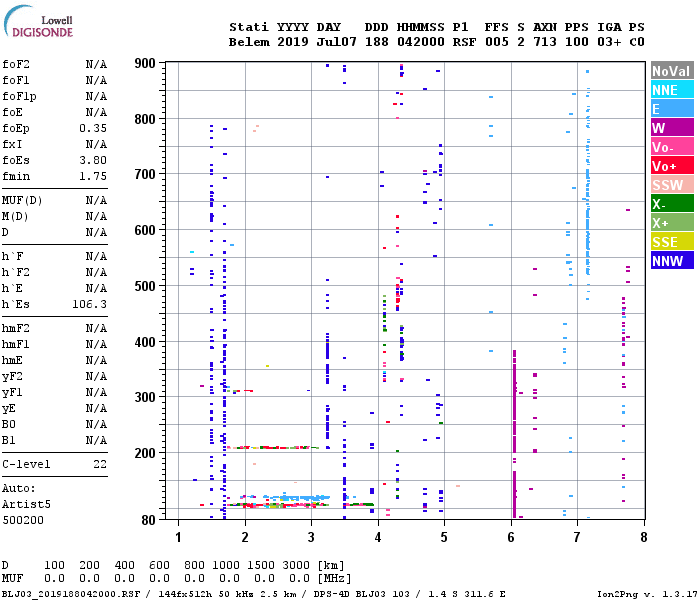Image resolution: width=700 pixels, height=600 pixels.
Task: Select the blue E legend swatch
Action: [x=672, y=109]
